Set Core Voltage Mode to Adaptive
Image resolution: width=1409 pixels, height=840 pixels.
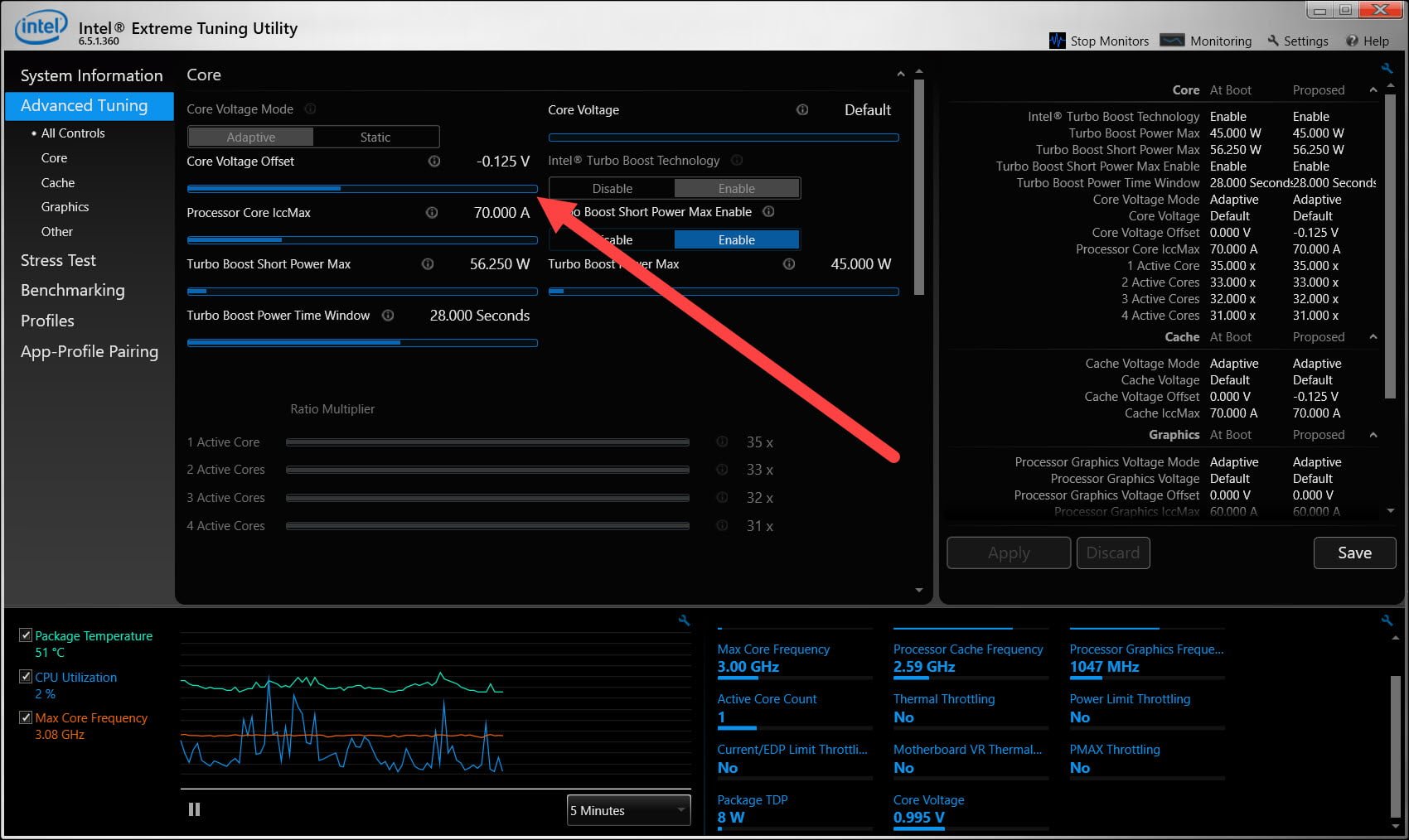coord(251,137)
